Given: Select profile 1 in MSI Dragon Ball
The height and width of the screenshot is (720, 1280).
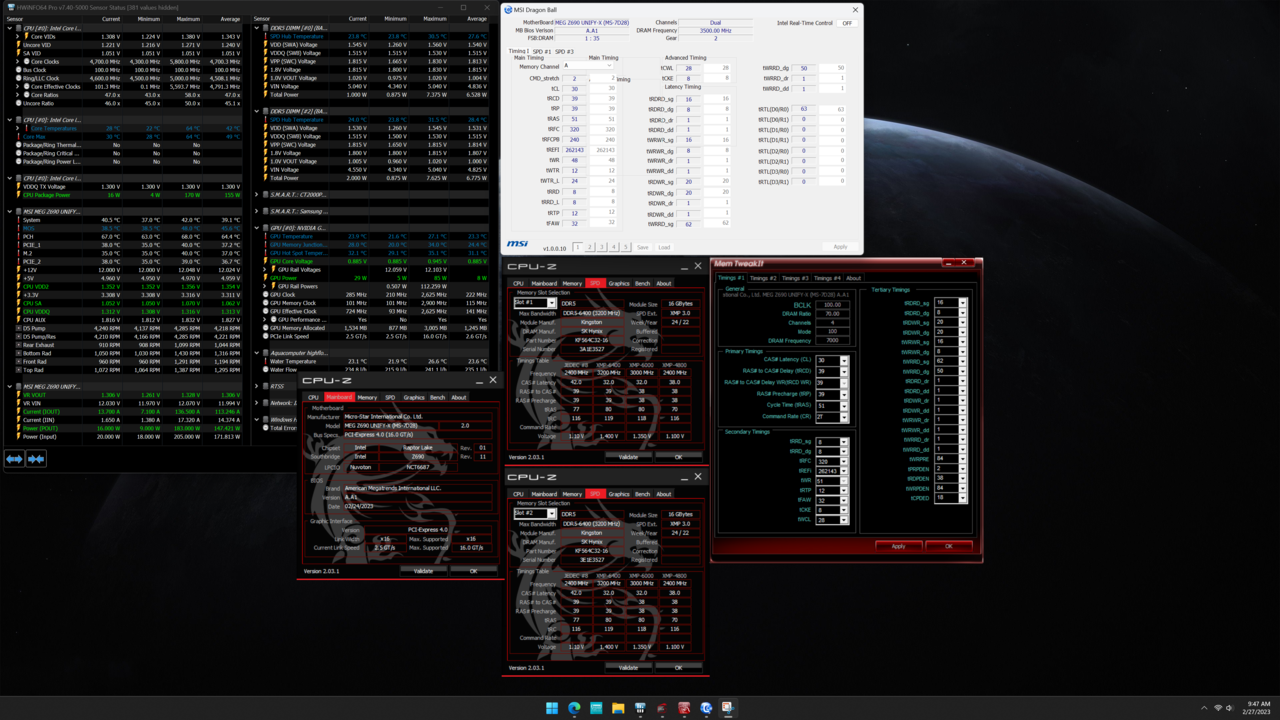Looking at the screenshot, I should (x=578, y=247).
